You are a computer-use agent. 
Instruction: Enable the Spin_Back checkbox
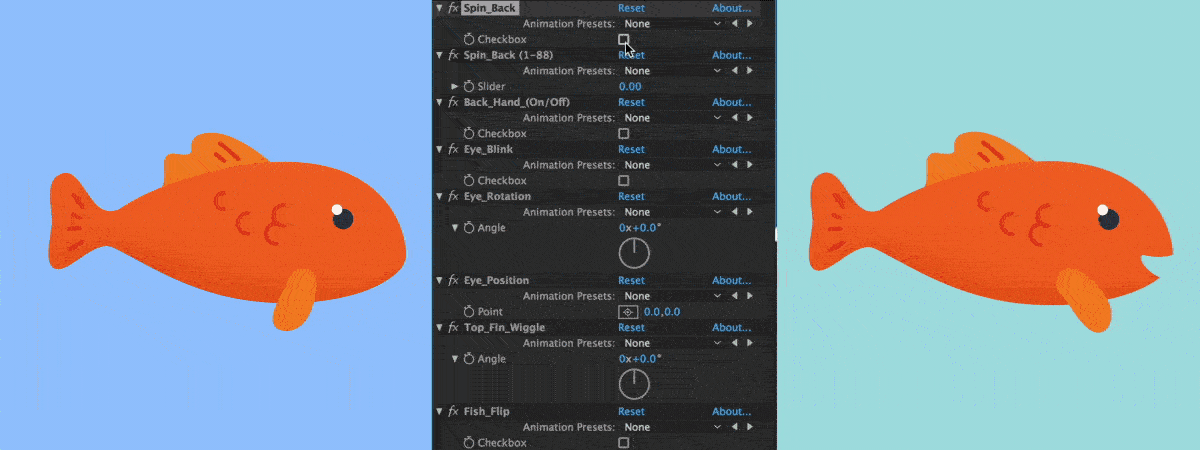click(624, 39)
